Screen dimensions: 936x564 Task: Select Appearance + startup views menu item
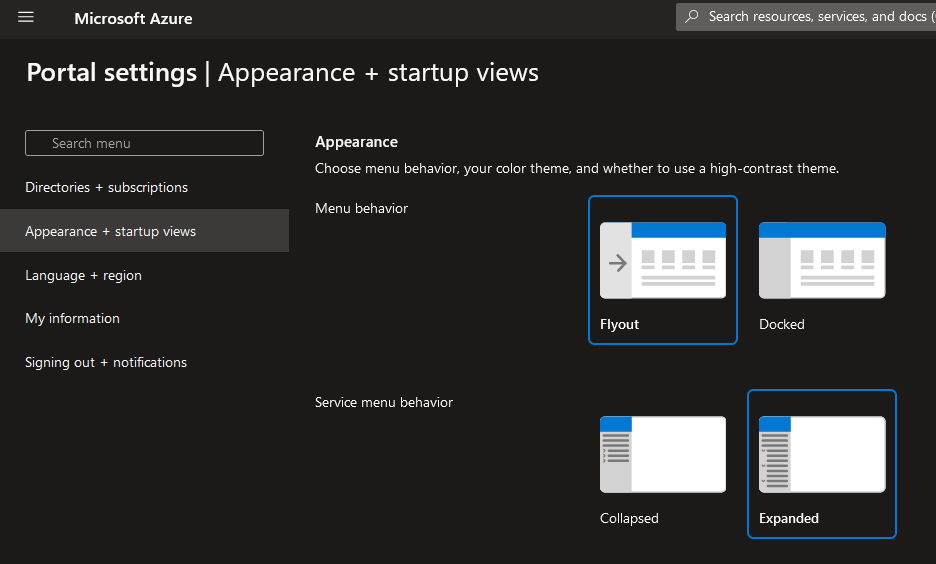click(110, 231)
